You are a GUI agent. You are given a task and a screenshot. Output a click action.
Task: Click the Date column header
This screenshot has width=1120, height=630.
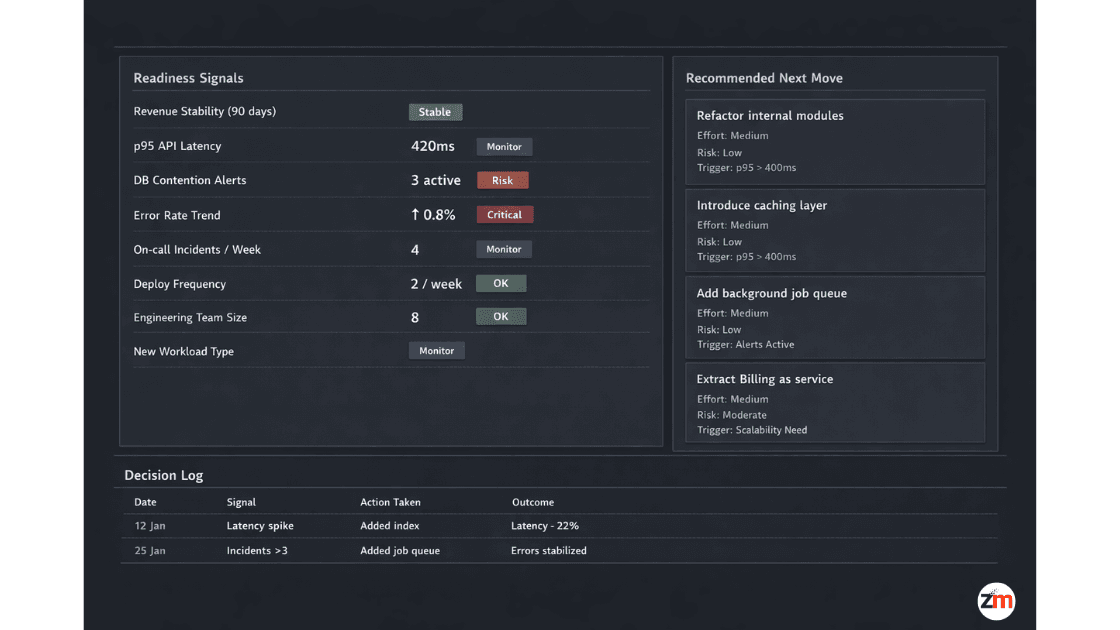coord(145,502)
